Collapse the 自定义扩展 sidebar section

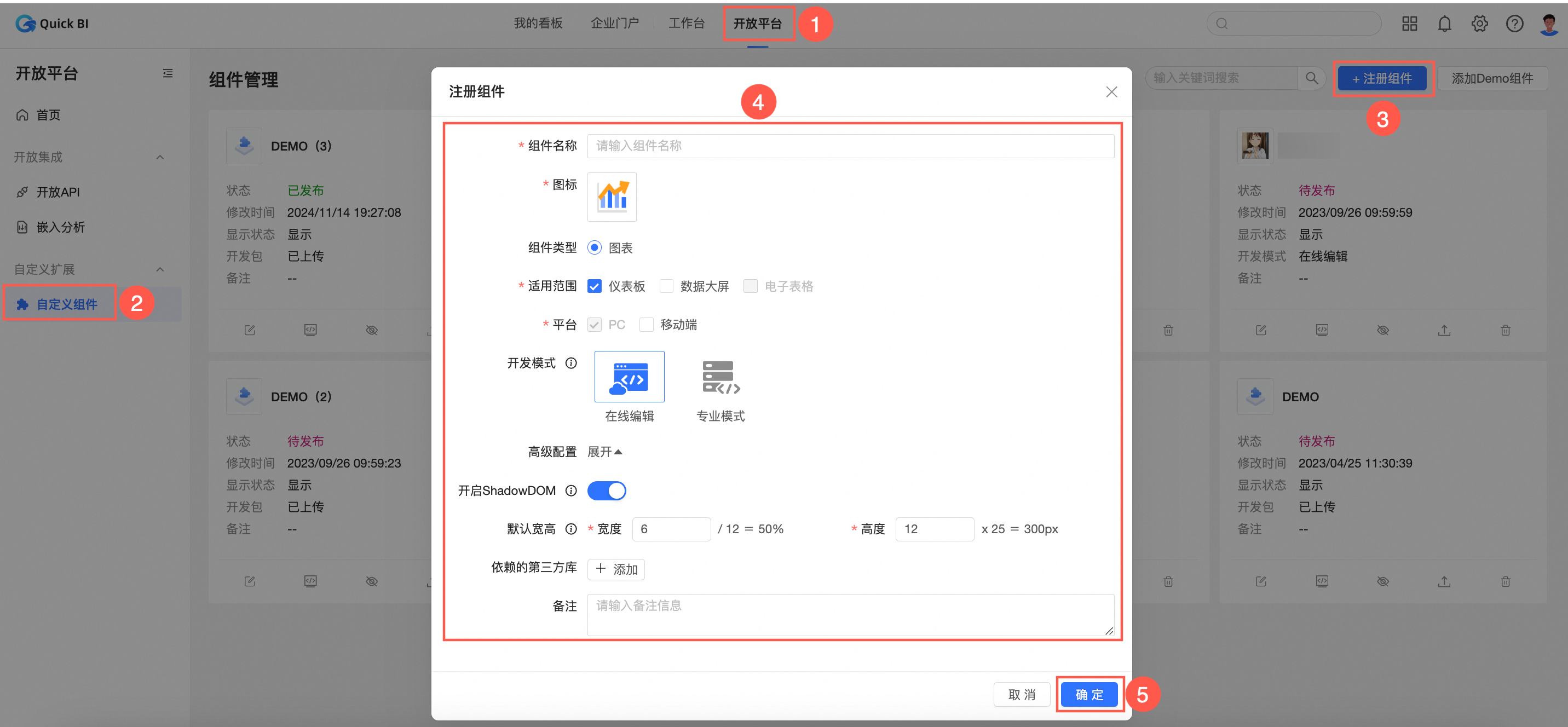[159, 269]
